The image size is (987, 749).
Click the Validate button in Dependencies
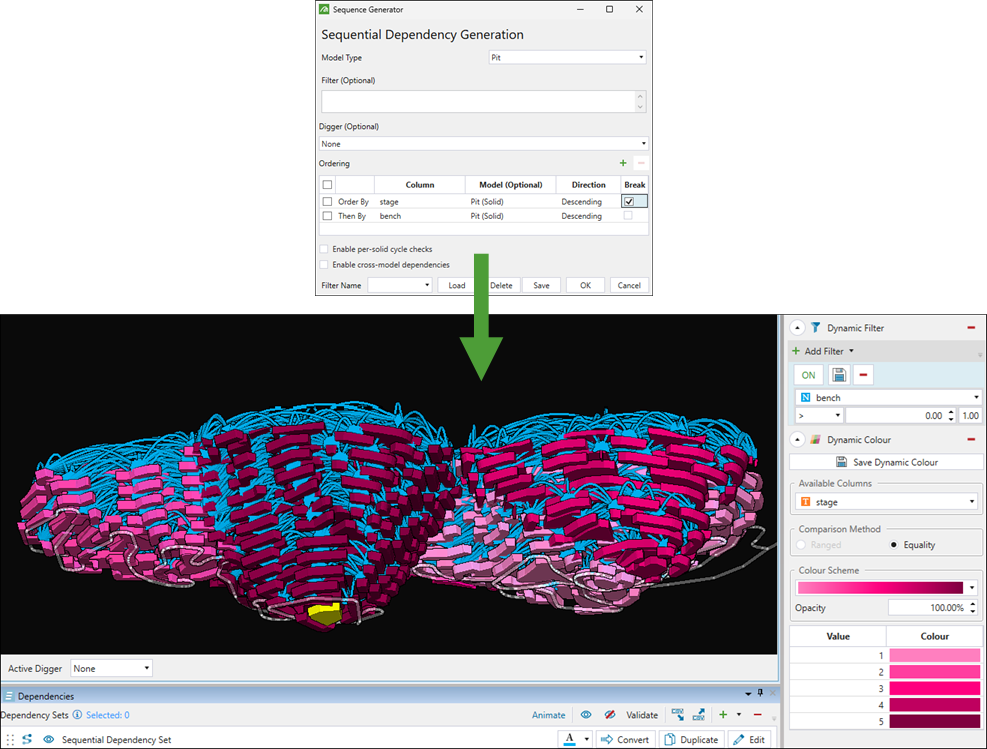pos(642,715)
